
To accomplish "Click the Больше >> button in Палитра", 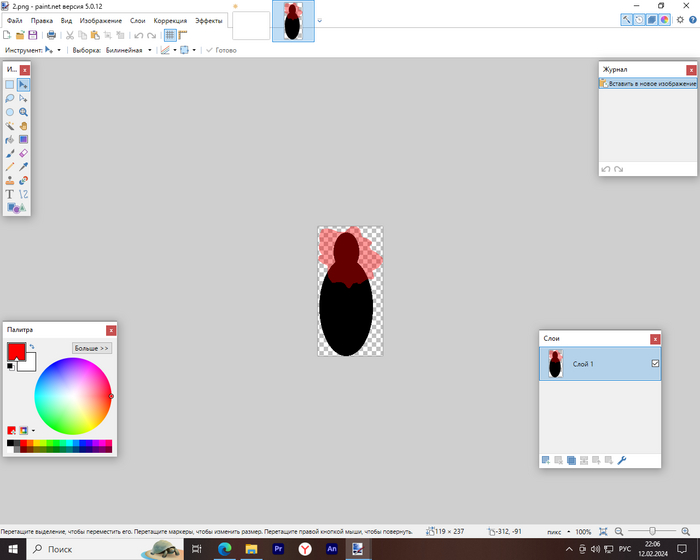I will tap(92, 348).
